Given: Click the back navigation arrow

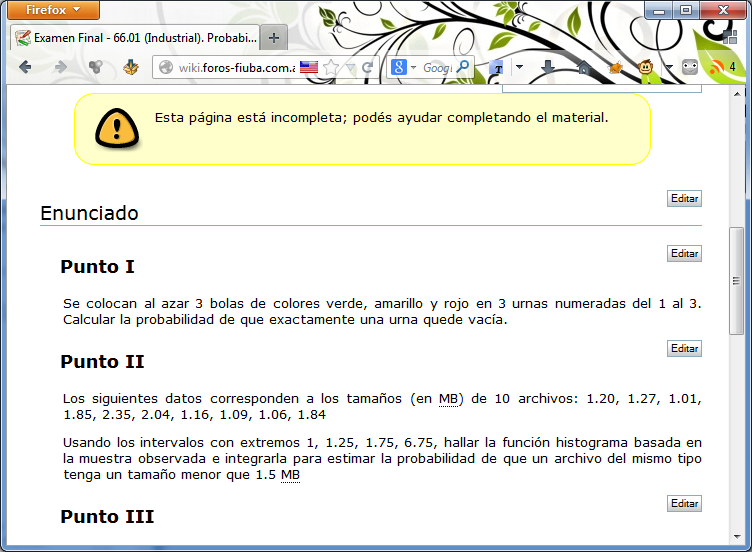Looking at the screenshot, I should click(x=25, y=68).
